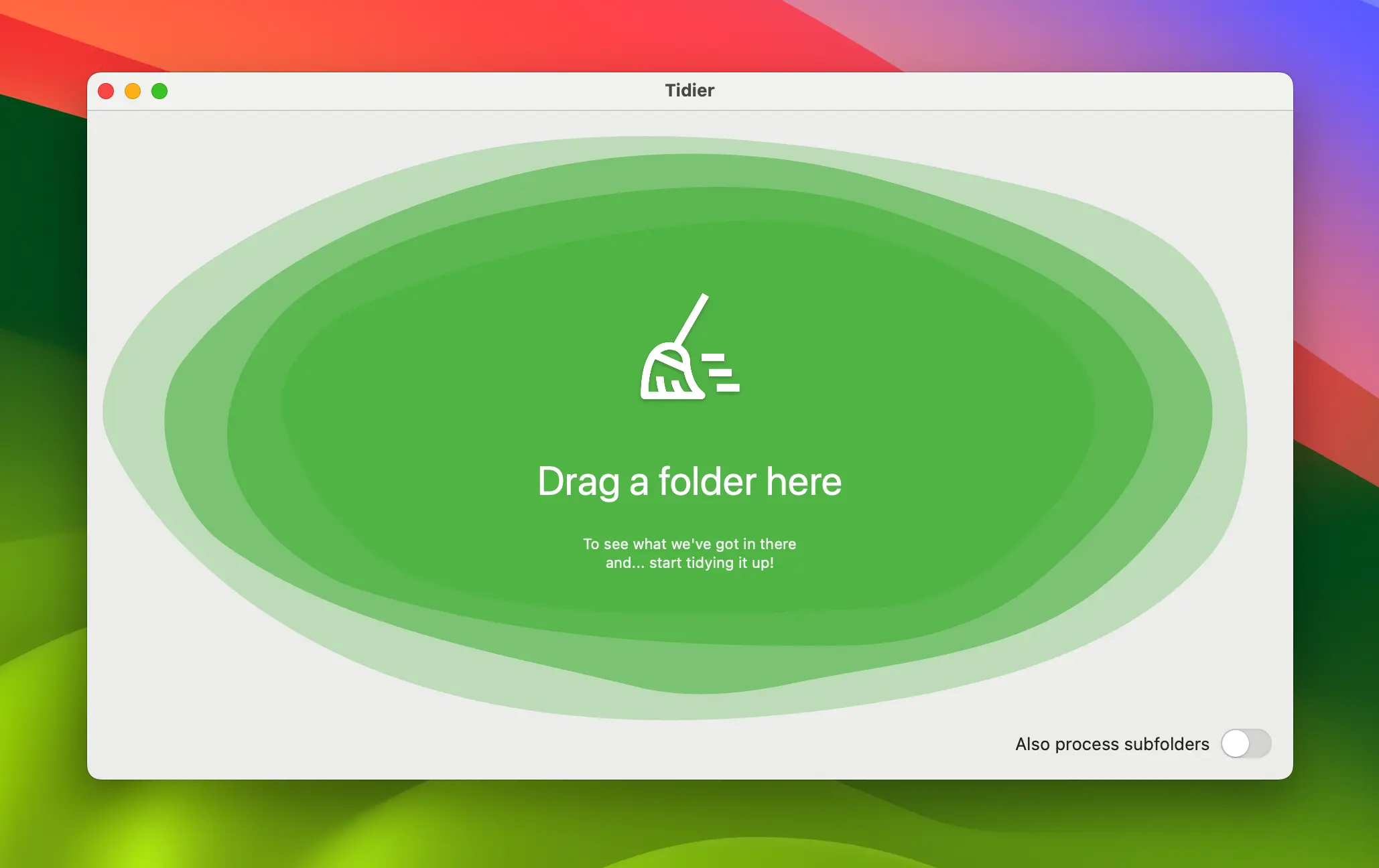Enter full screen with the green button
The height and width of the screenshot is (868, 1379).
[159, 91]
